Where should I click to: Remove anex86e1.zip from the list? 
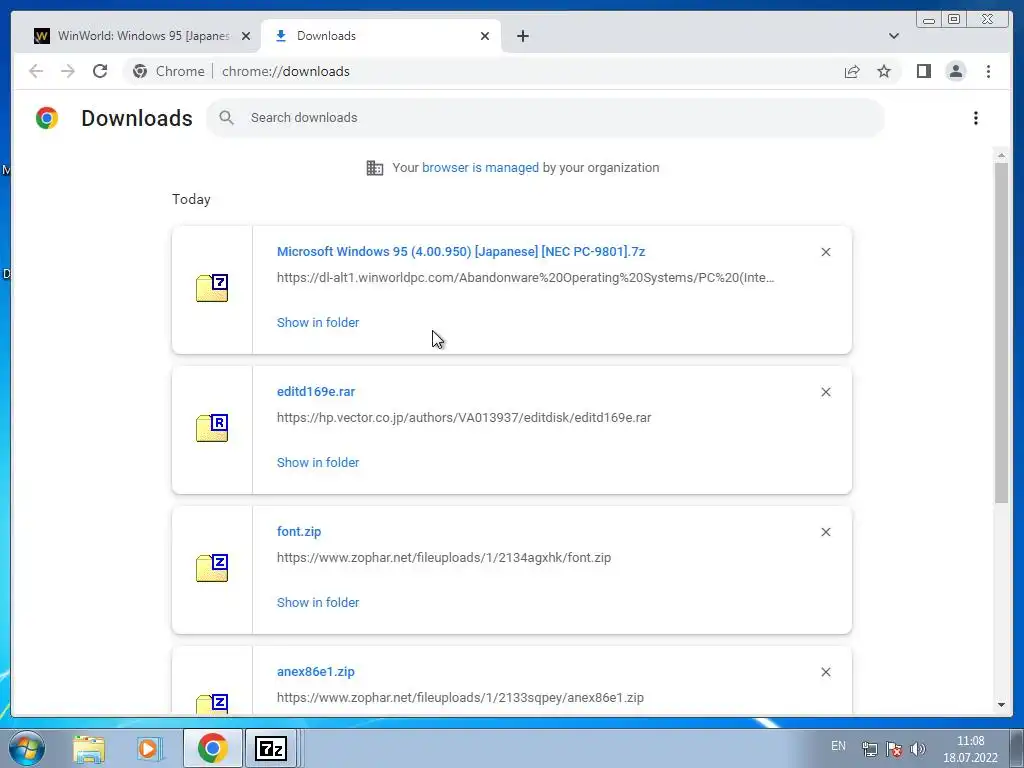pos(825,672)
